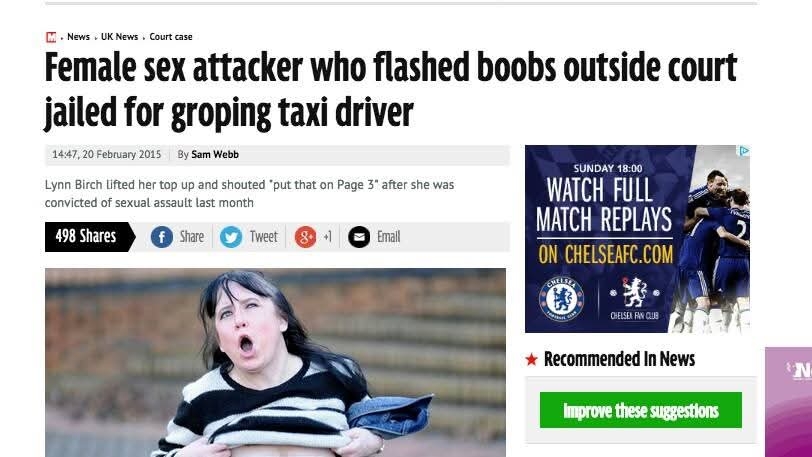The image size is (812, 457).
Task: Open the Court case breadcrumb
Action: tap(171, 37)
